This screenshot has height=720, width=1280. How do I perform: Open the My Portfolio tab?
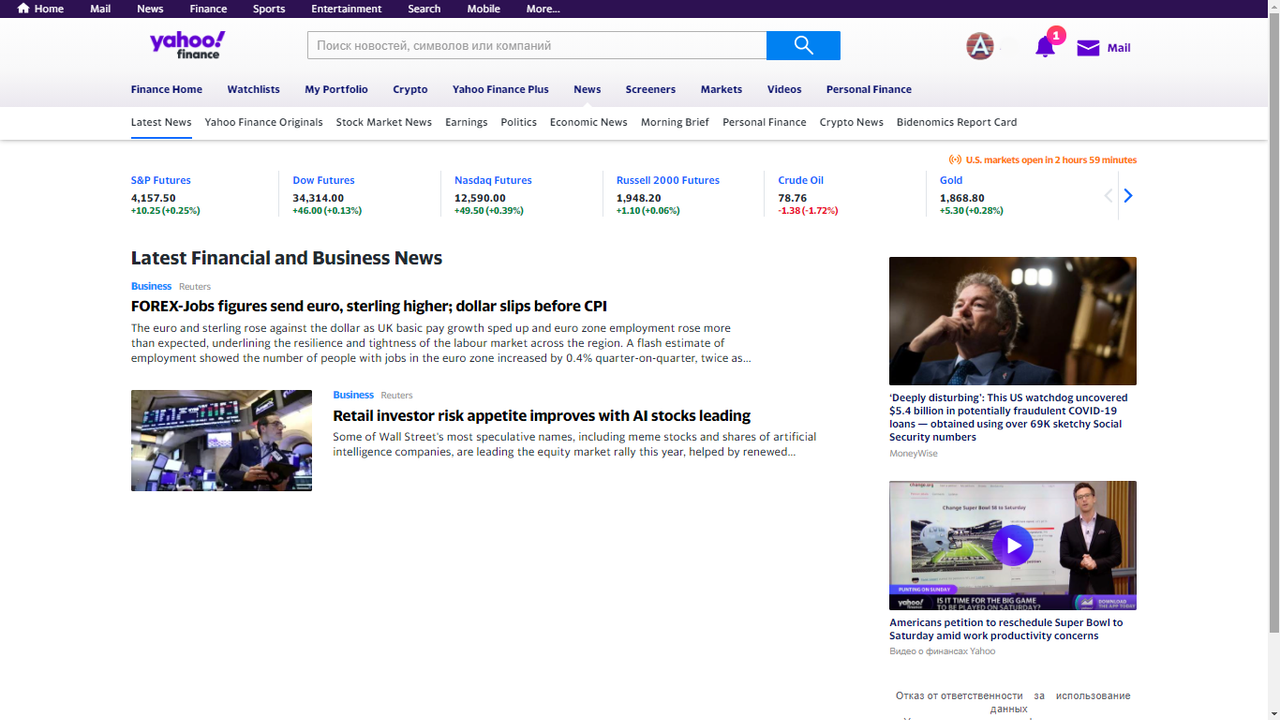pos(336,89)
